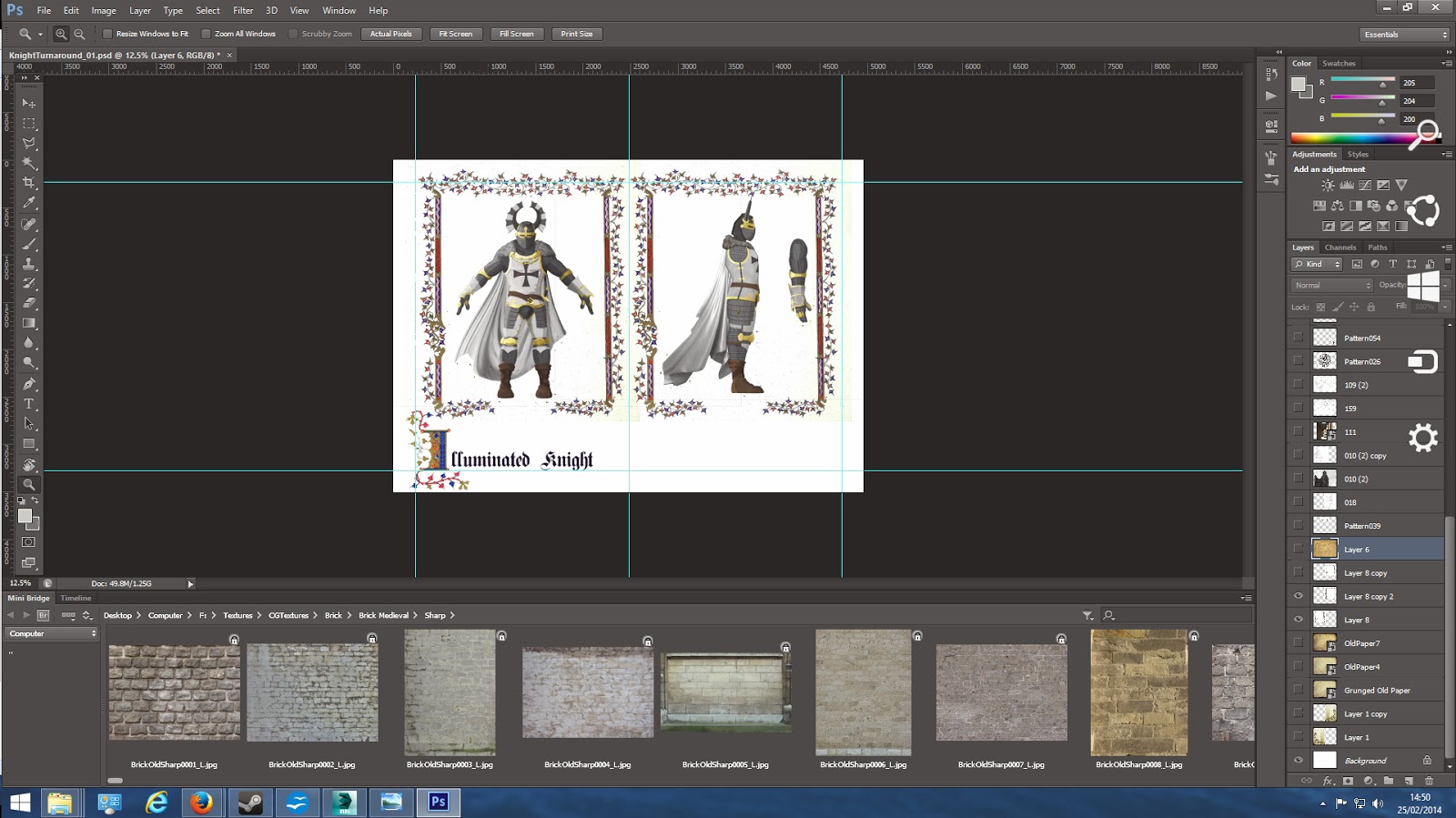
Task: Open the Filter menu
Action: 243,10
